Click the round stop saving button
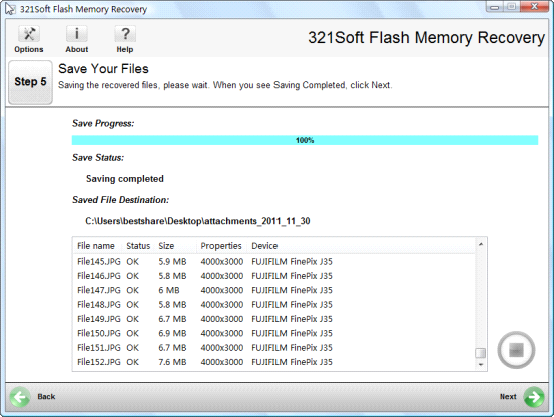The image size is (554, 417). (516, 350)
